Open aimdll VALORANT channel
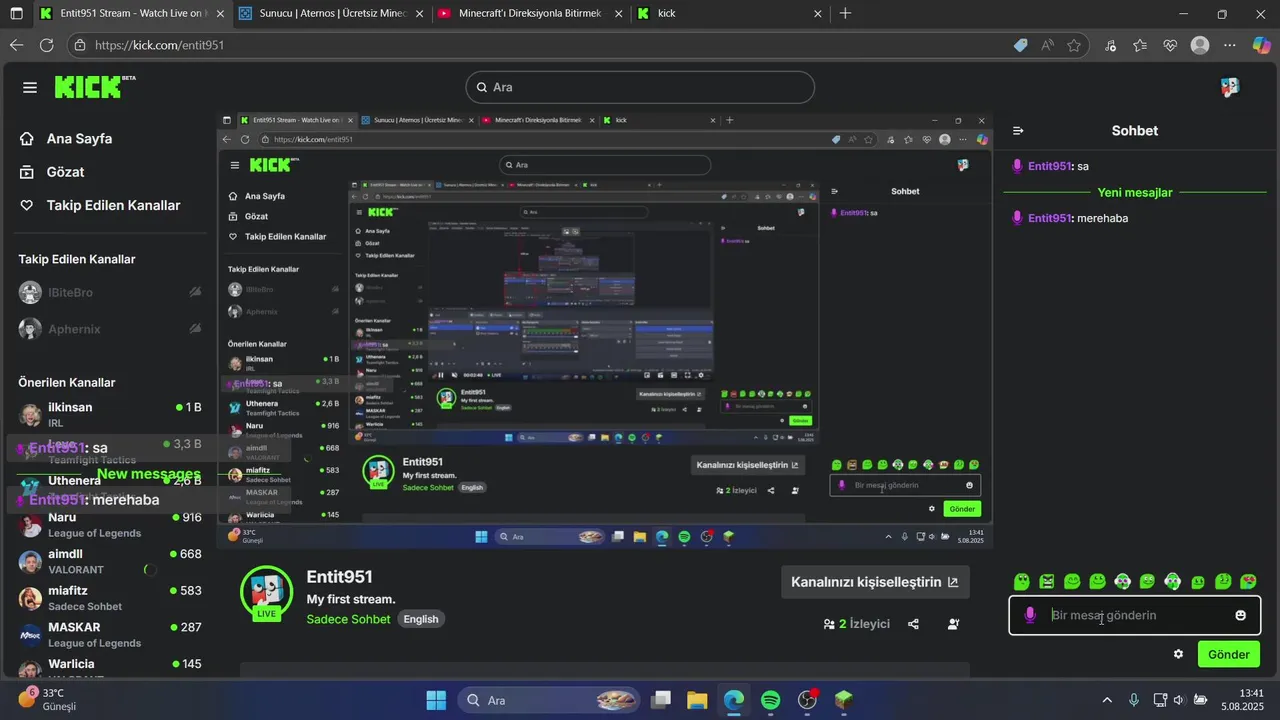 [x=110, y=561]
